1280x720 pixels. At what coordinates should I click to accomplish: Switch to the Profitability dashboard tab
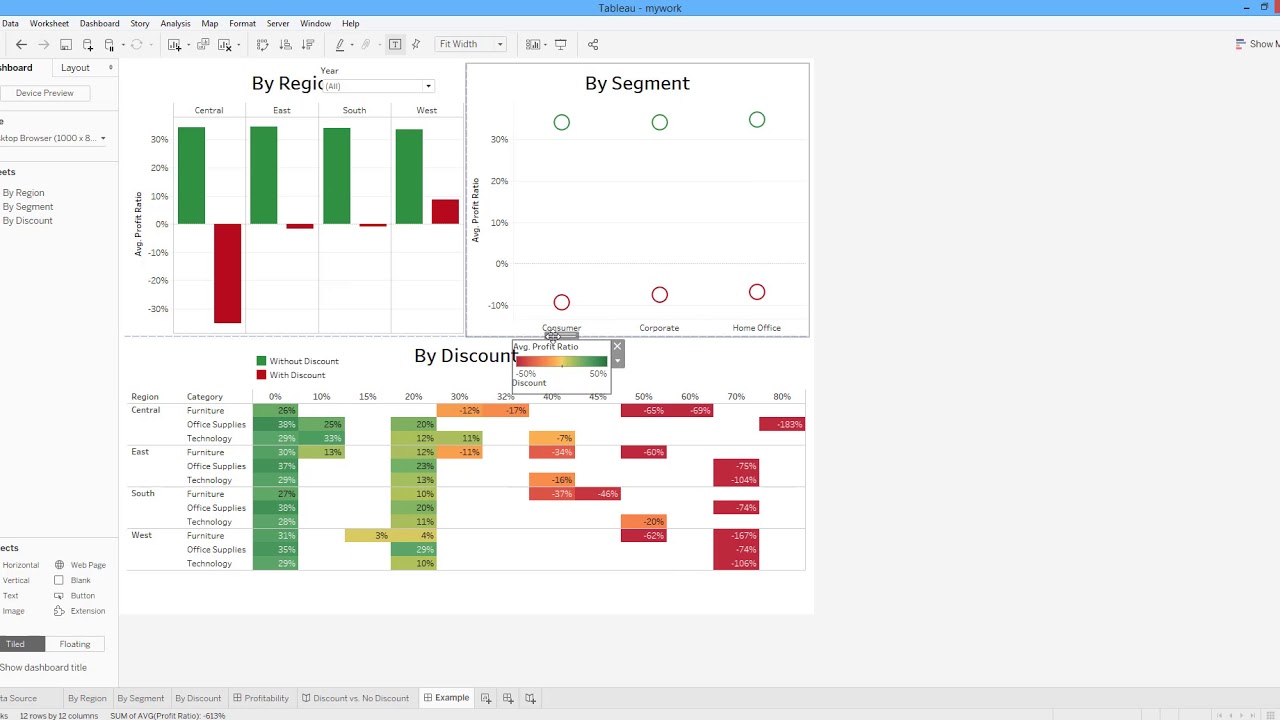click(260, 698)
